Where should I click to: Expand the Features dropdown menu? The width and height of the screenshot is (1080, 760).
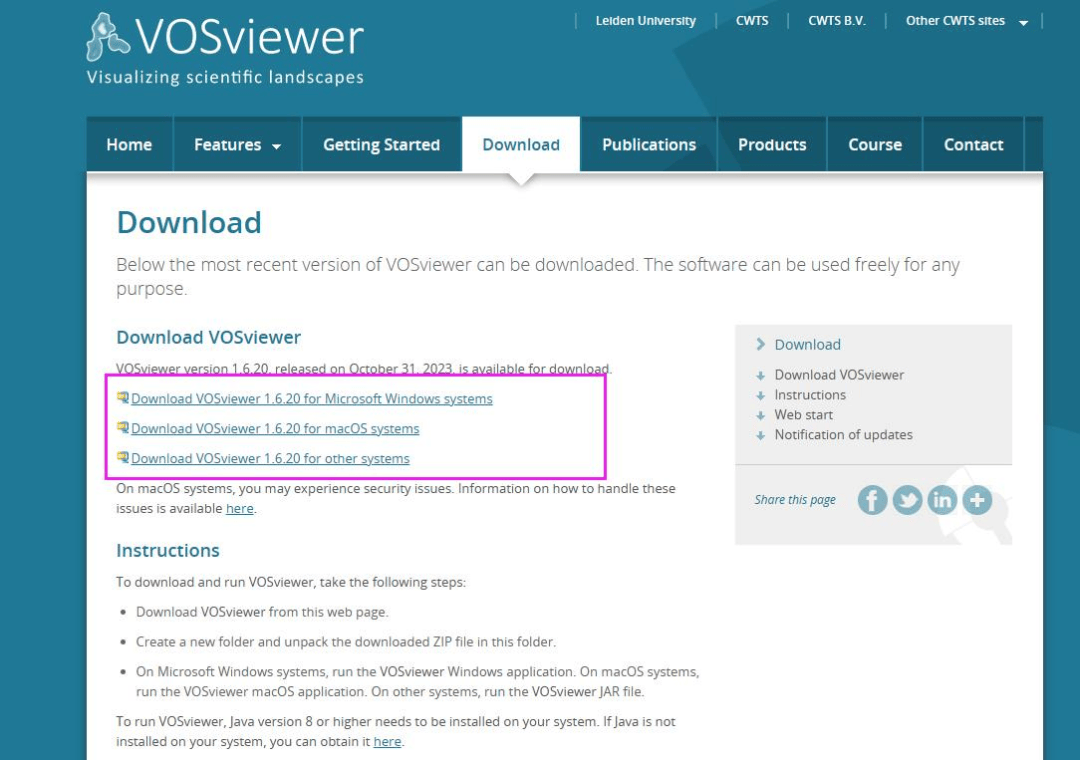(237, 145)
